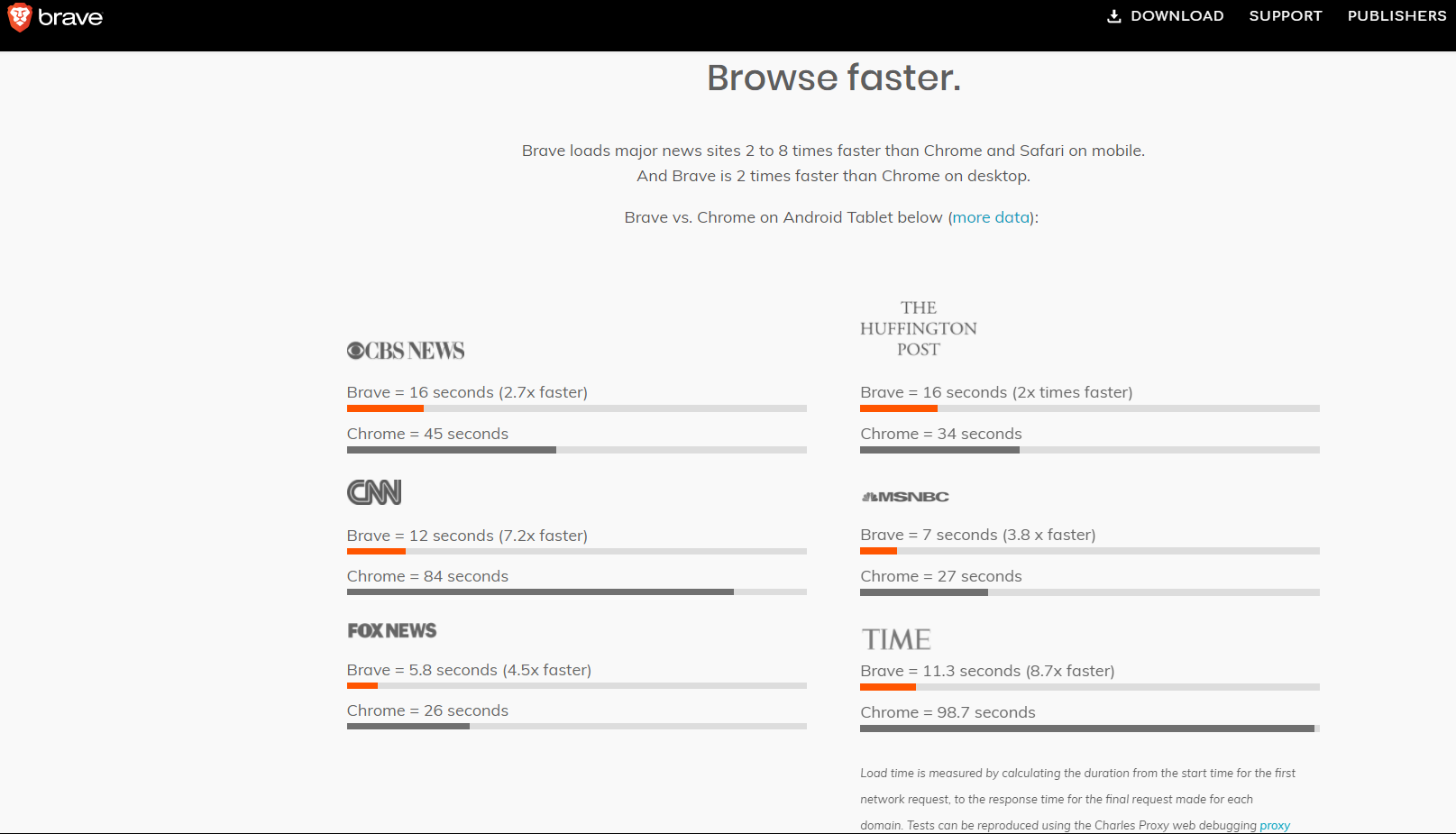Click the Fox News Chrome 26 seconds bar

577,726
